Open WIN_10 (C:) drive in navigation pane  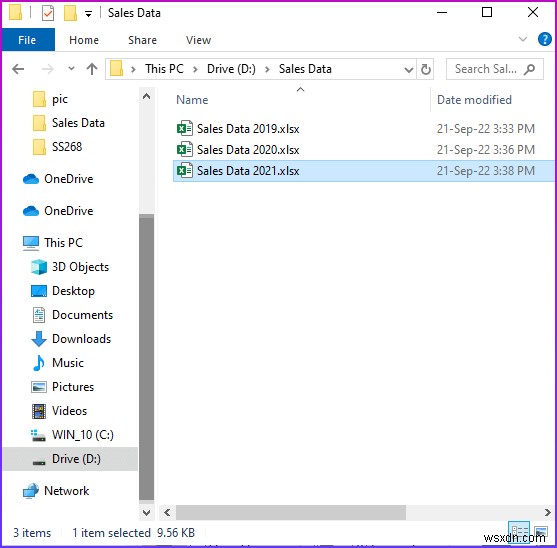point(83,435)
